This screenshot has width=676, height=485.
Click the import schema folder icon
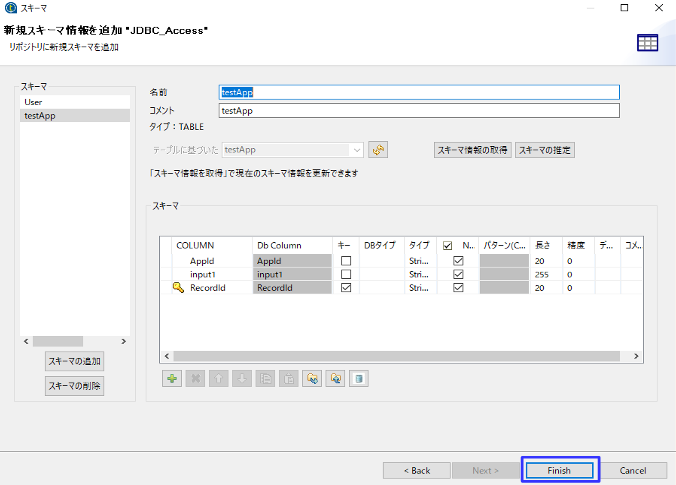pyautogui.click(x=312, y=379)
